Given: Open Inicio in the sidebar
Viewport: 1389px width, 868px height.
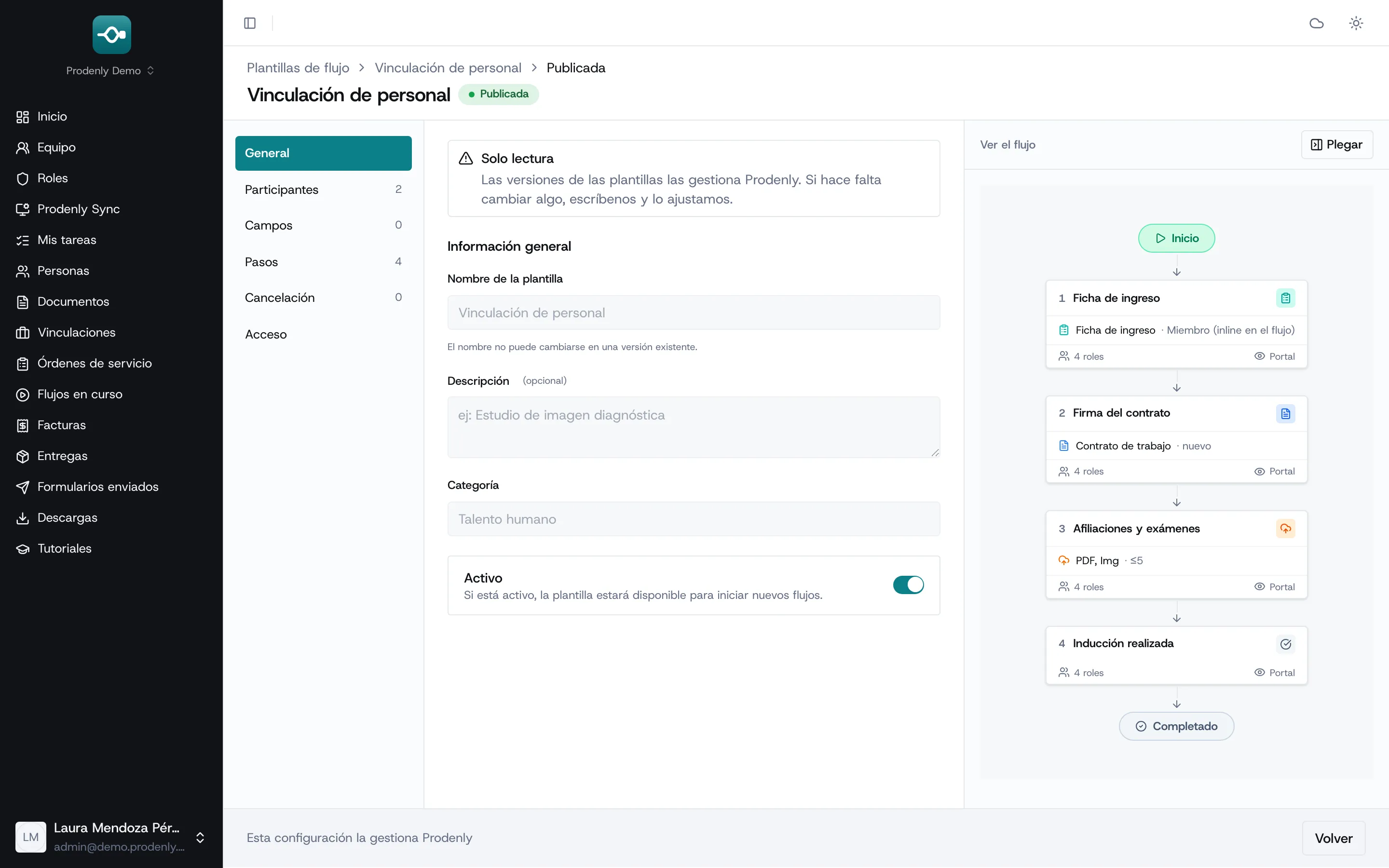Looking at the screenshot, I should pos(111,117).
